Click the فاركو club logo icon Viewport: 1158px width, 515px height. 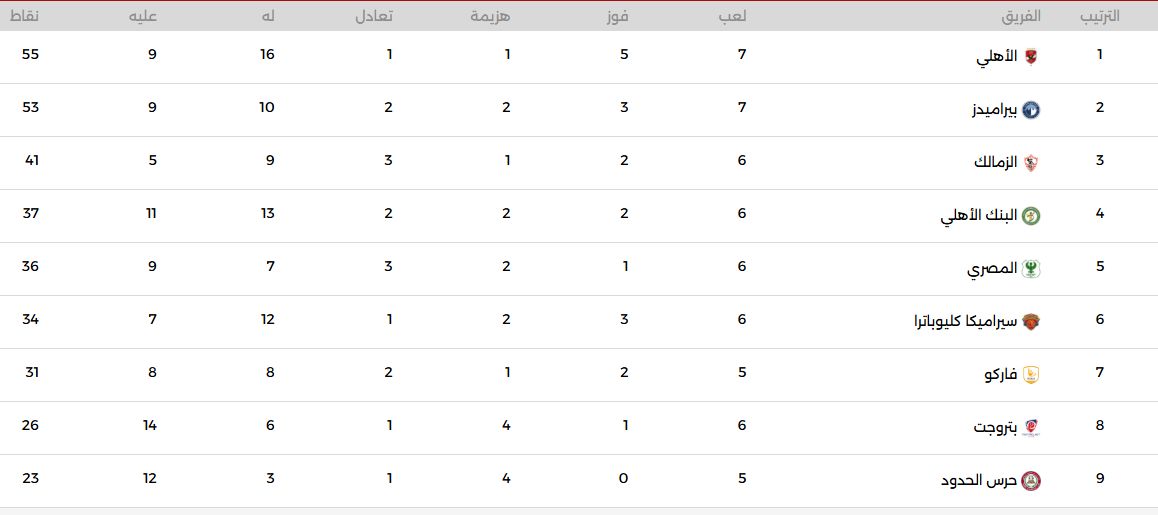tap(1031, 376)
